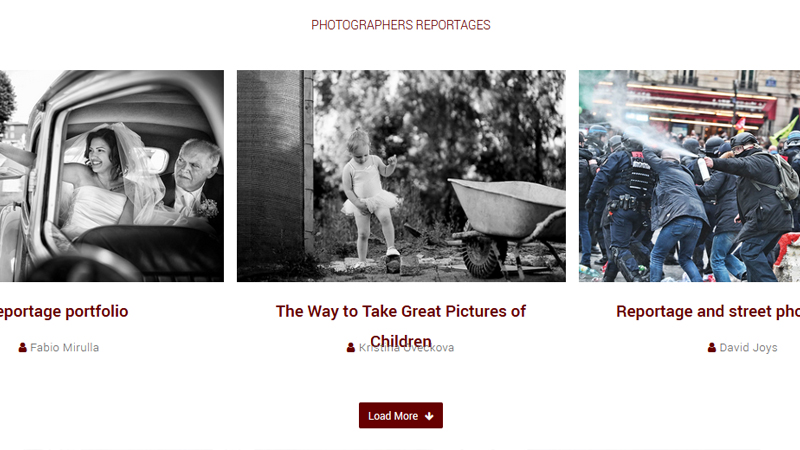Click the user icon beside Kristina Oveckova

(351, 347)
